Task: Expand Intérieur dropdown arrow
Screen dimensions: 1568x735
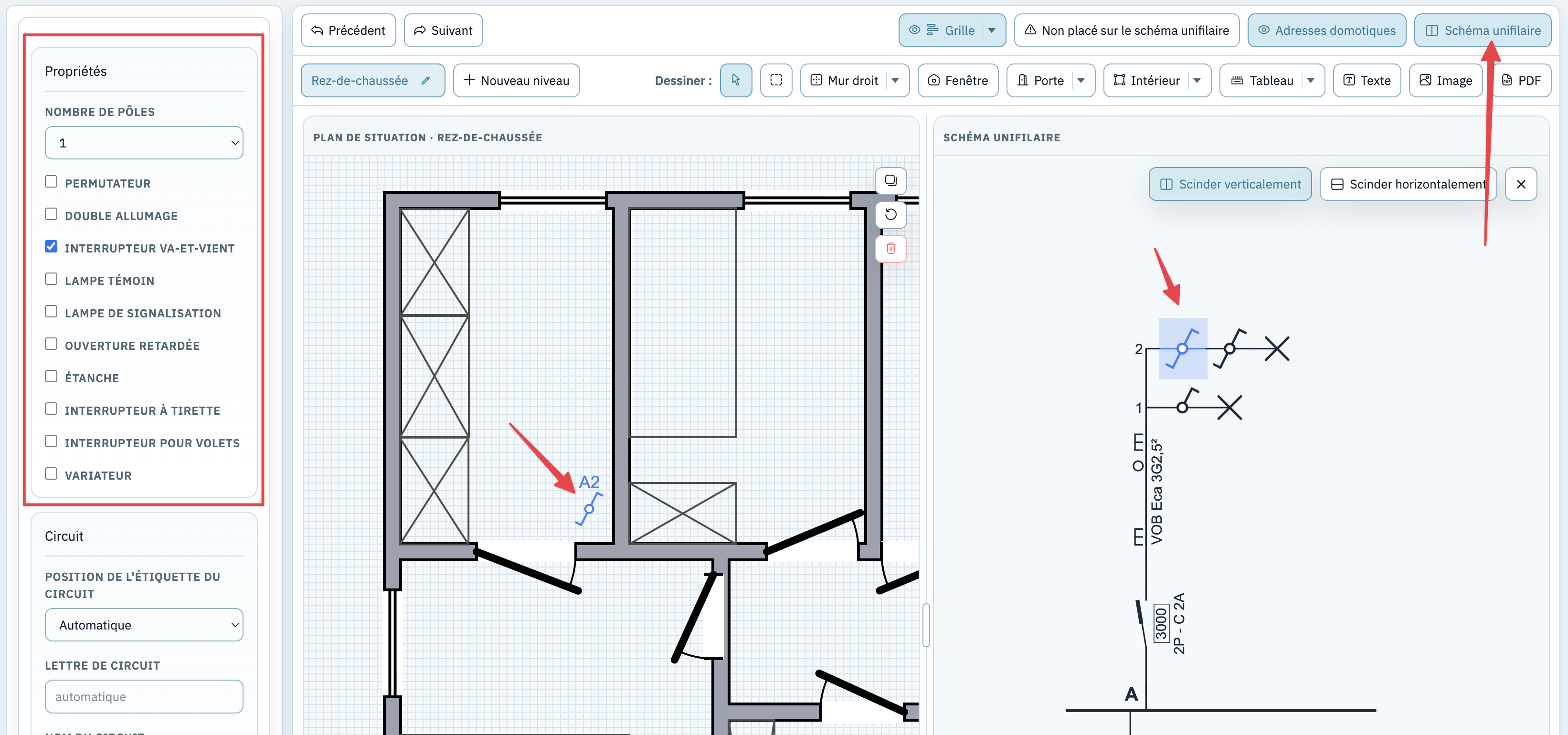Action: coord(1197,80)
